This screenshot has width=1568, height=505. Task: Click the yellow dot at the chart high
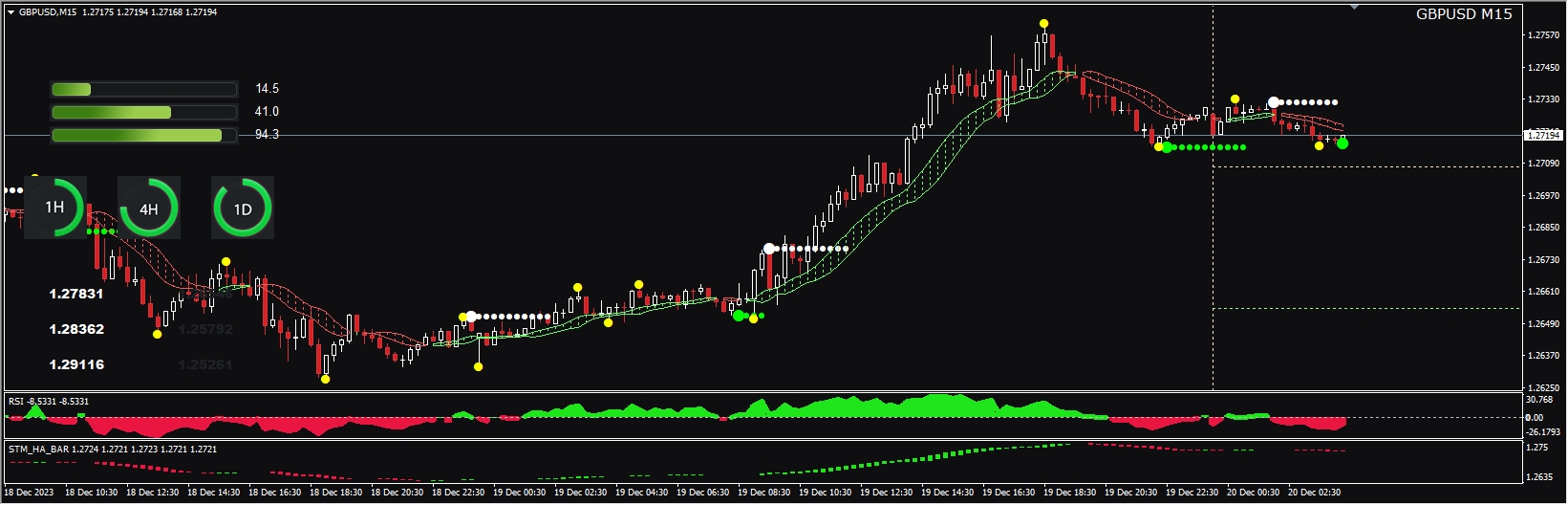(1044, 23)
